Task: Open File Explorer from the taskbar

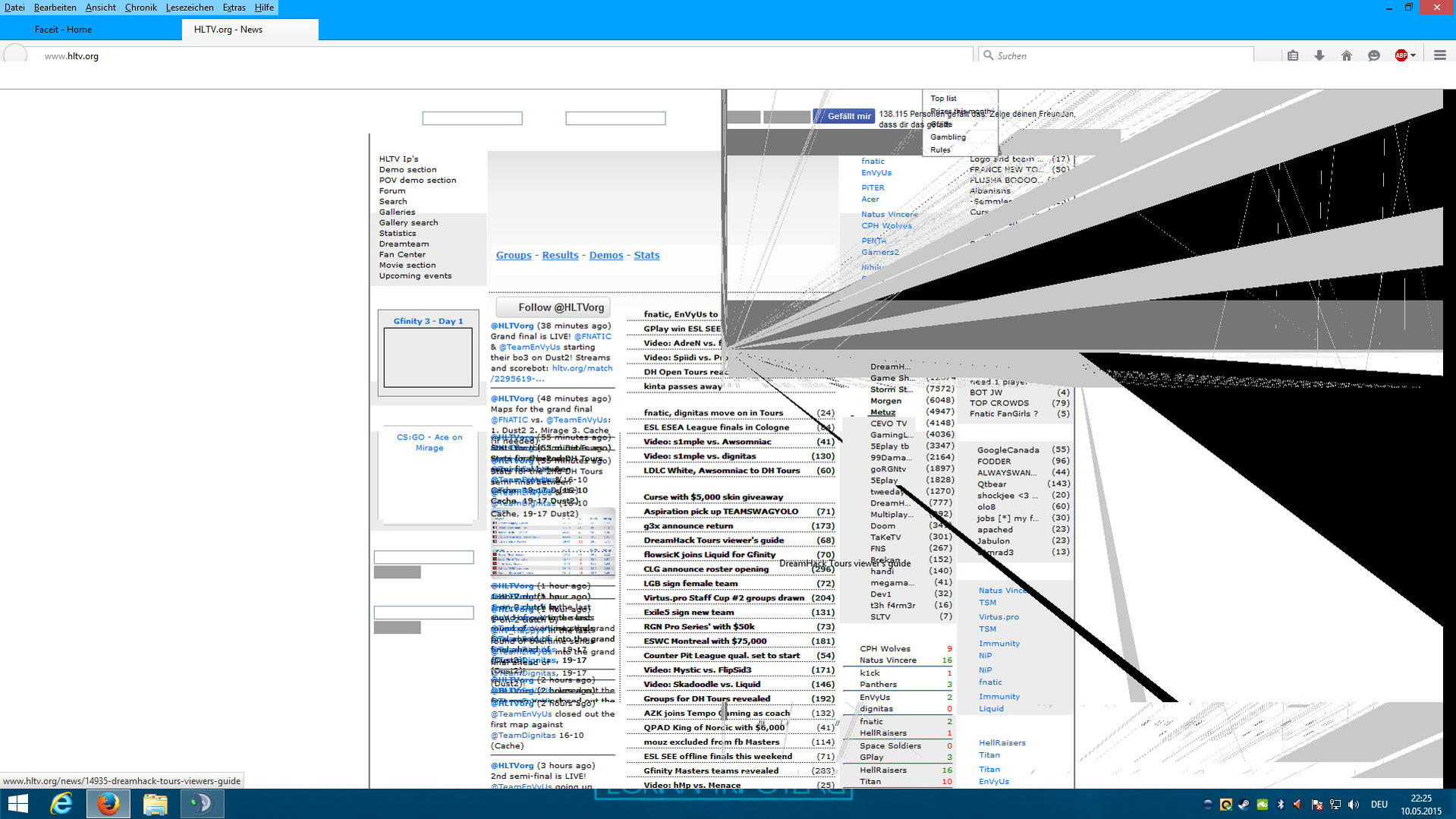Action: (155, 804)
